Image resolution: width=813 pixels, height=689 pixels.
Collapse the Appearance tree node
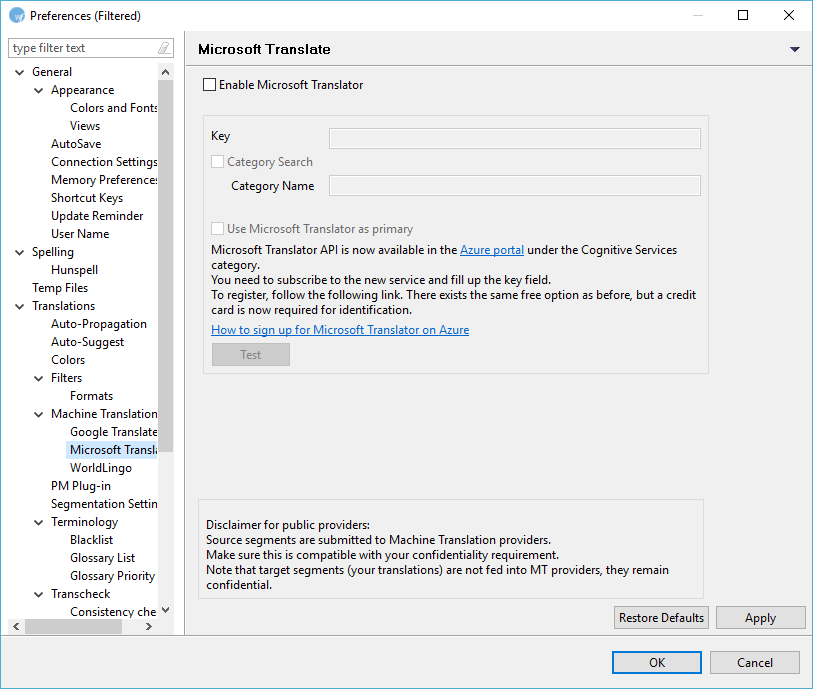pyautogui.click(x=38, y=90)
